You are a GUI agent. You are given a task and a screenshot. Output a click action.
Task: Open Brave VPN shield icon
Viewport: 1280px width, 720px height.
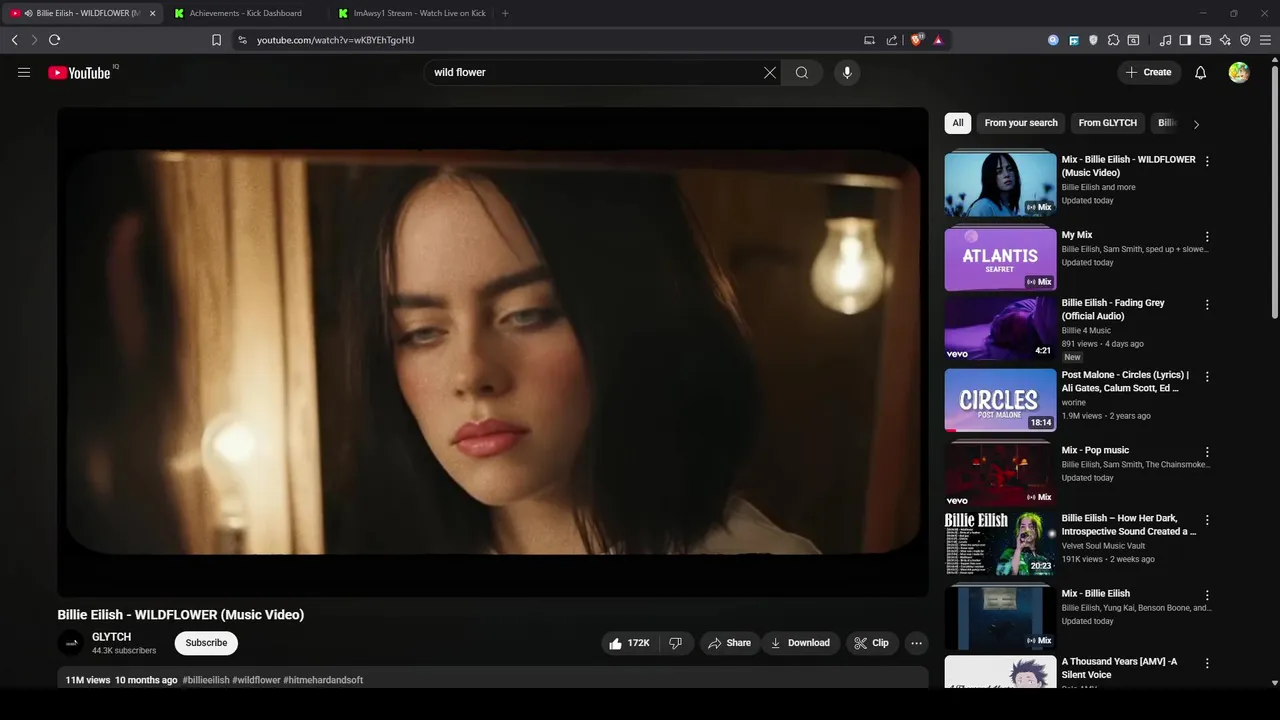1245,40
